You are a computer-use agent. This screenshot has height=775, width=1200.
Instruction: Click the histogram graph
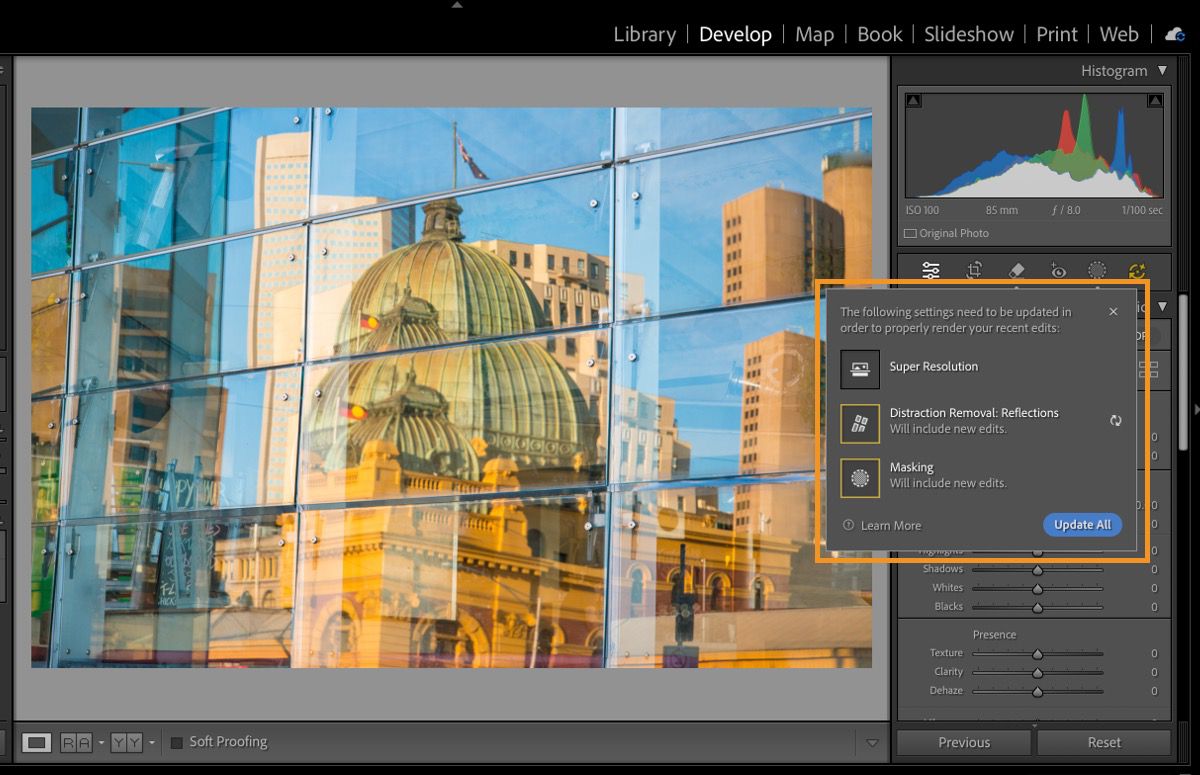(1034, 145)
